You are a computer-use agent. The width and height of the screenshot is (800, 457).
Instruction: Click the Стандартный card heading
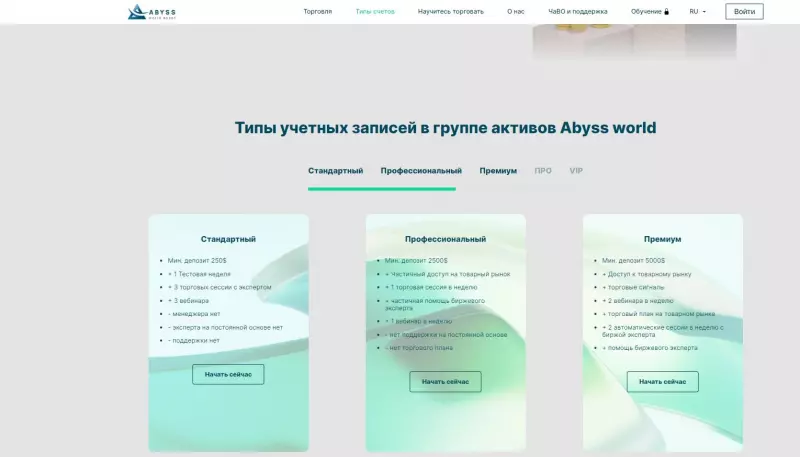click(x=228, y=239)
